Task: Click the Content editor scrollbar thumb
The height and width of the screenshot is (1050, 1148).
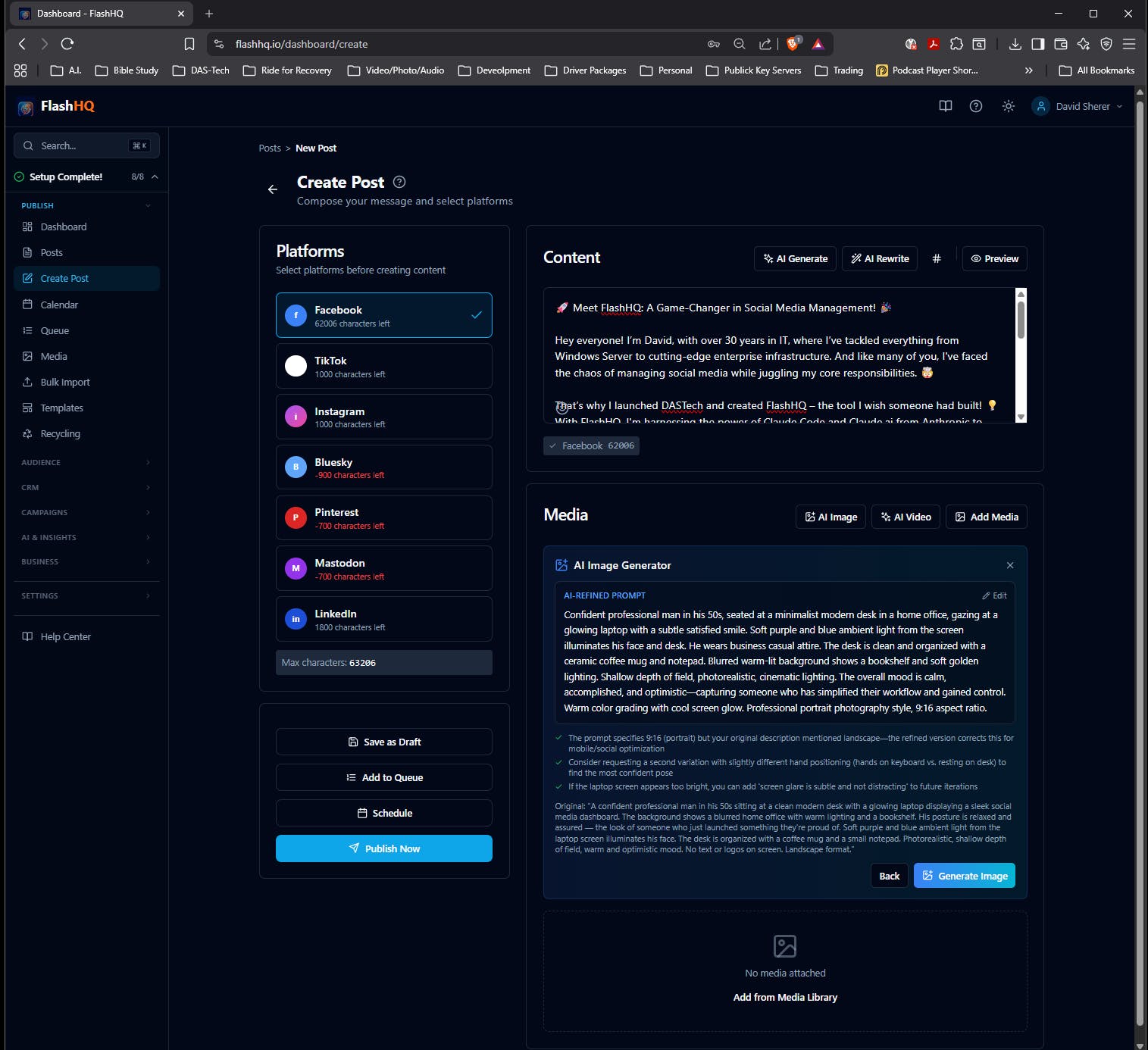Action: pos(1021,320)
